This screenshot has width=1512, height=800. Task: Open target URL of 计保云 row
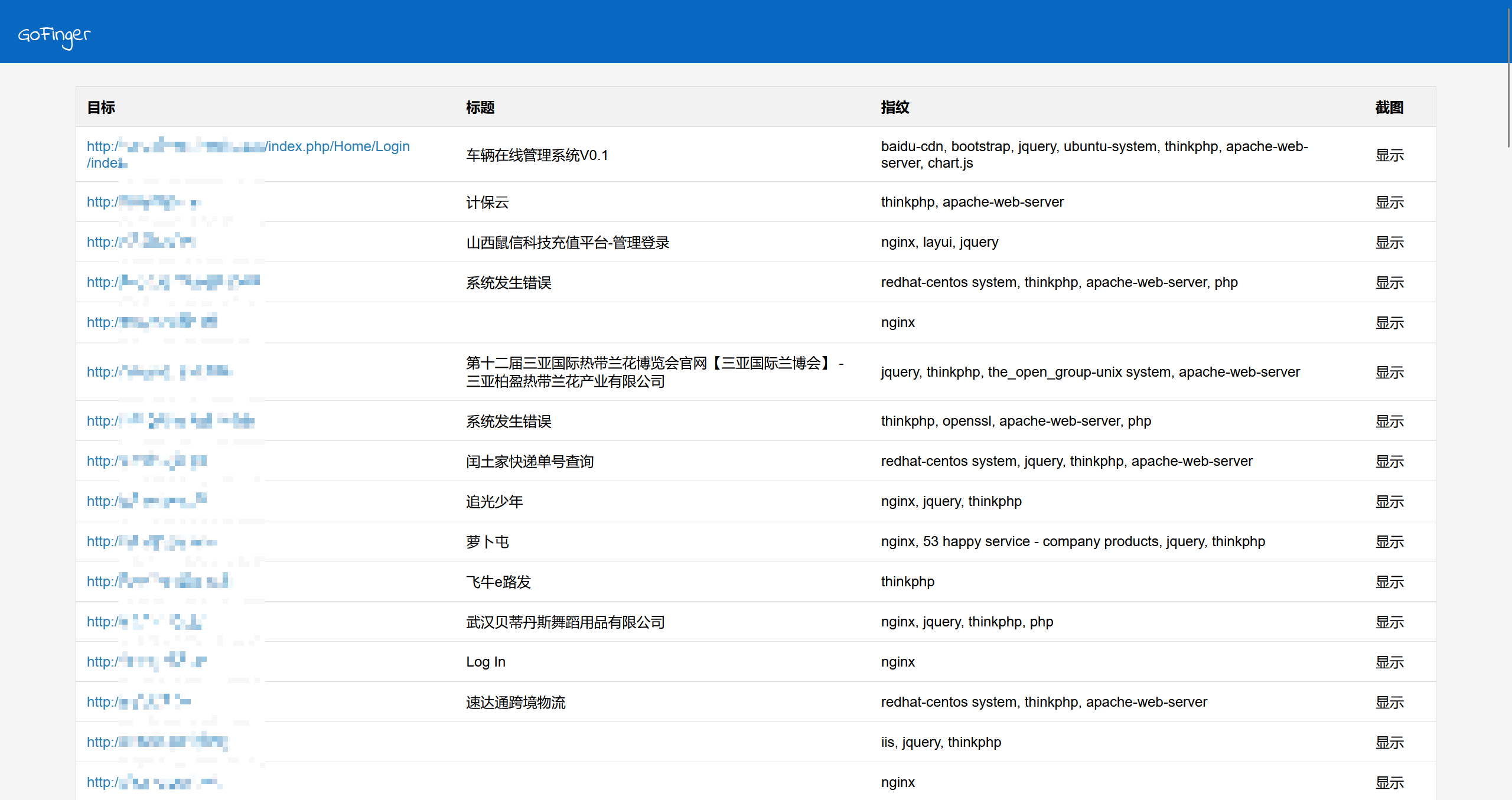144,203
